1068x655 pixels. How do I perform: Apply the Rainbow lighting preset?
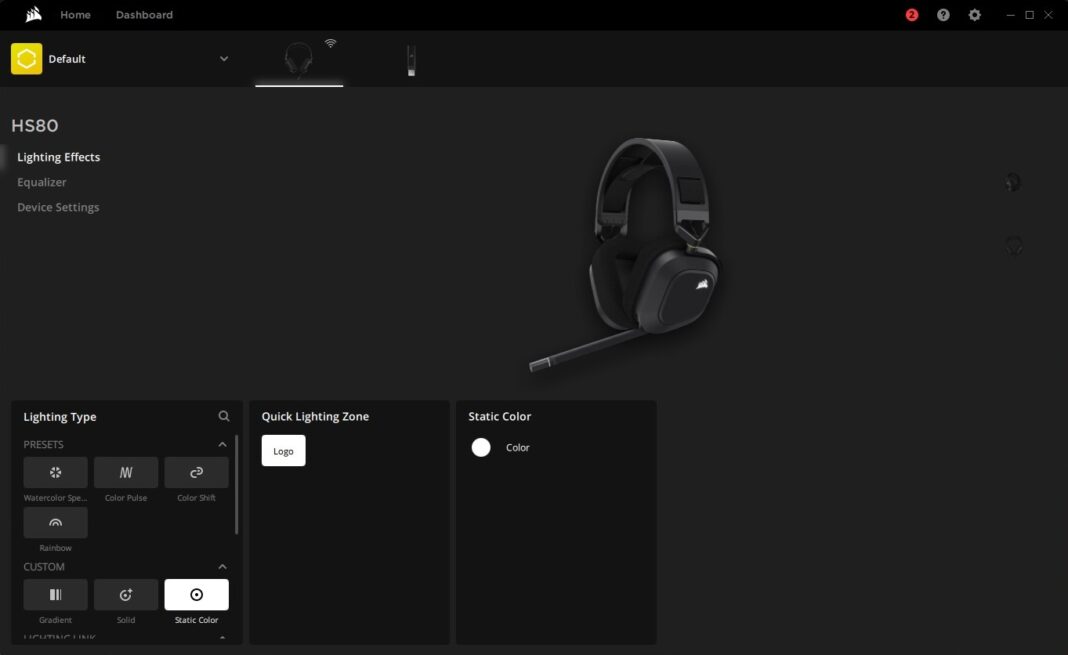pos(55,522)
